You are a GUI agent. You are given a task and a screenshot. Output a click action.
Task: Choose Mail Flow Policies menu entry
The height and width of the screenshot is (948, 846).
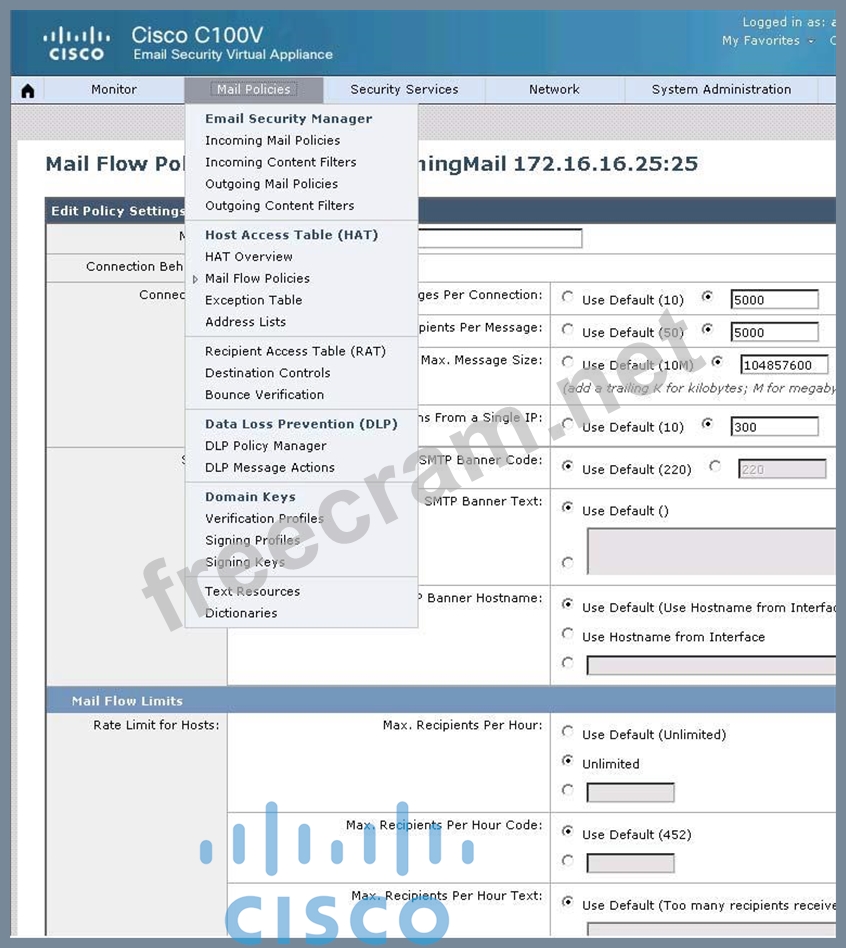coord(257,279)
